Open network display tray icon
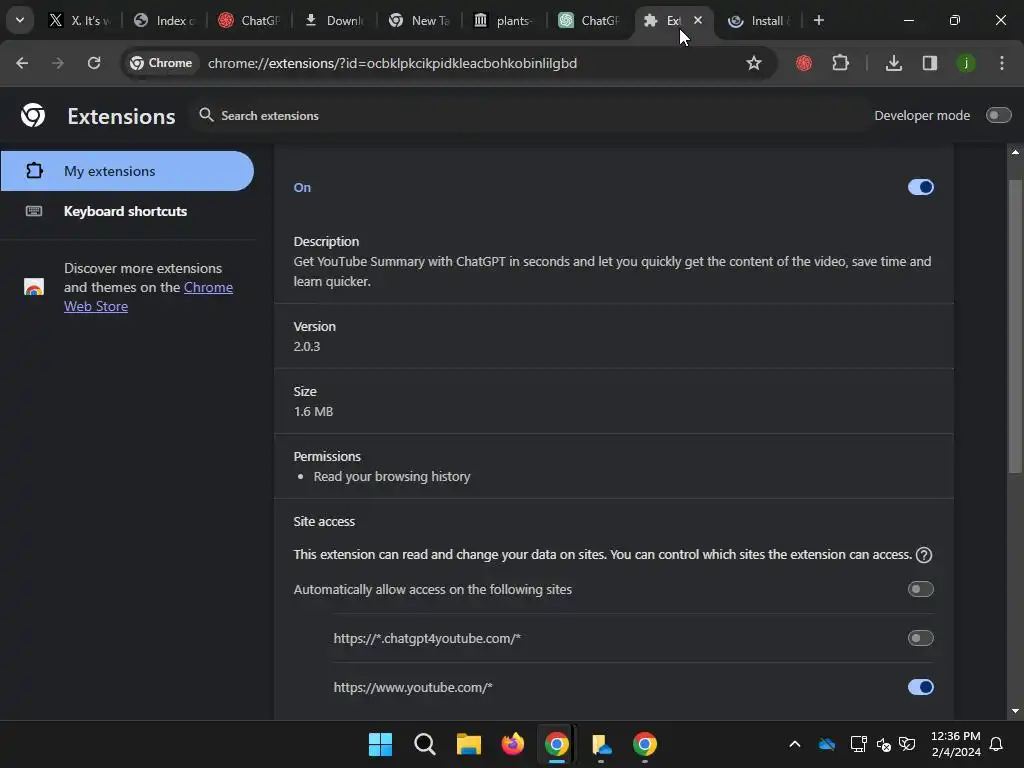 coord(858,744)
